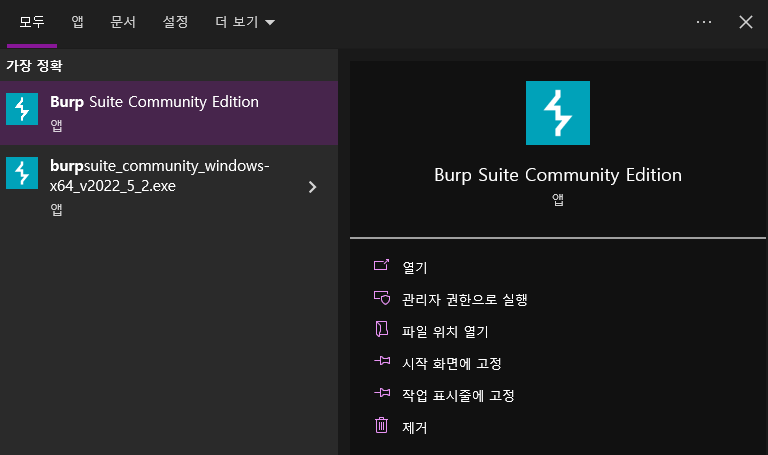
Task: Click 열기 to open the app
Action: pos(415,267)
